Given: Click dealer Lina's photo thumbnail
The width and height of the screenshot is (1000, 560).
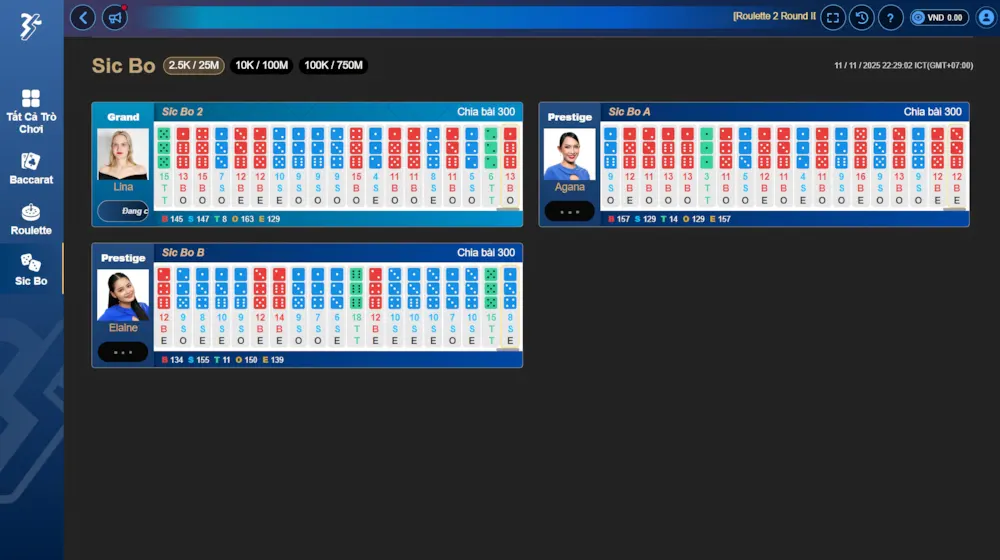Looking at the screenshot, I should (x=123, y=153).
